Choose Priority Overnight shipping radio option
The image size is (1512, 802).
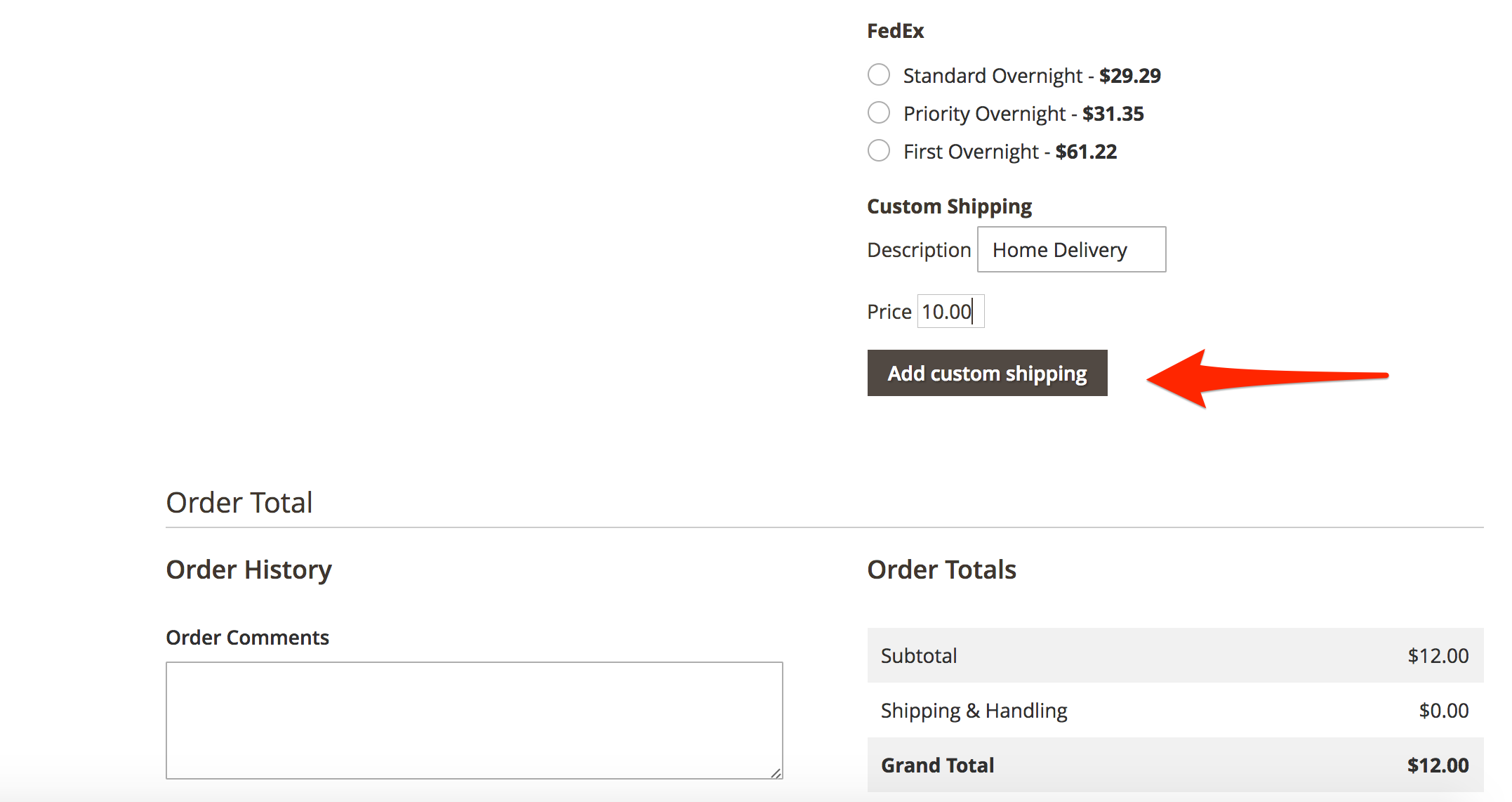click(879, 112)
